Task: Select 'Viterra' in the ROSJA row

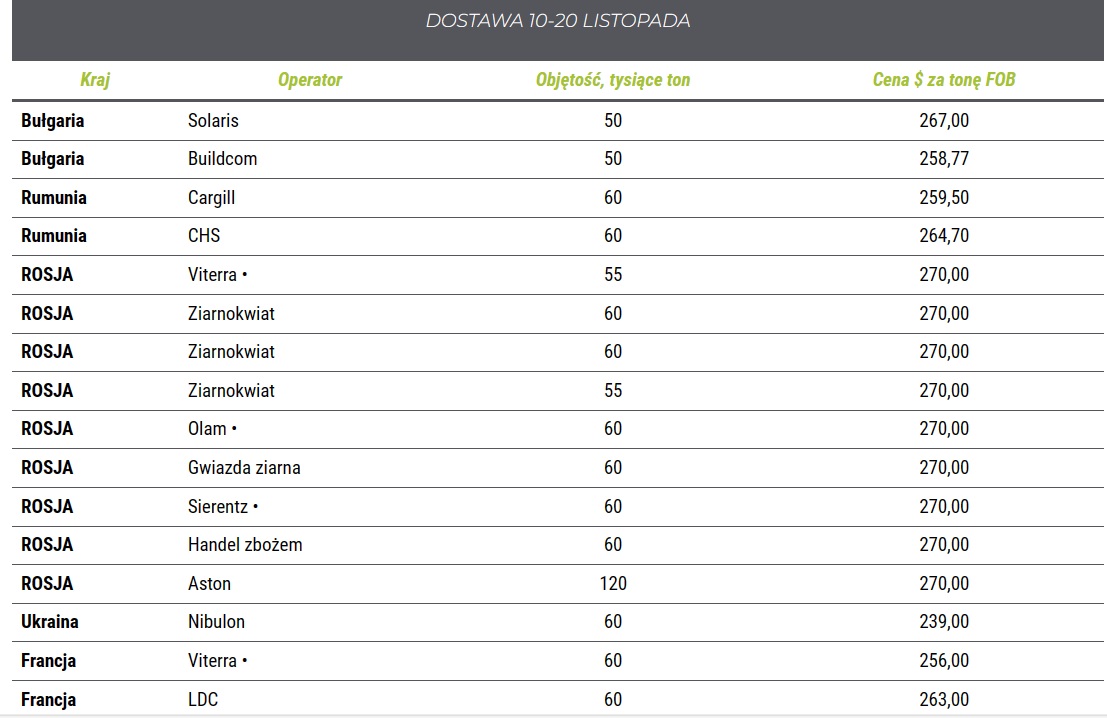Action: [213, 275]
